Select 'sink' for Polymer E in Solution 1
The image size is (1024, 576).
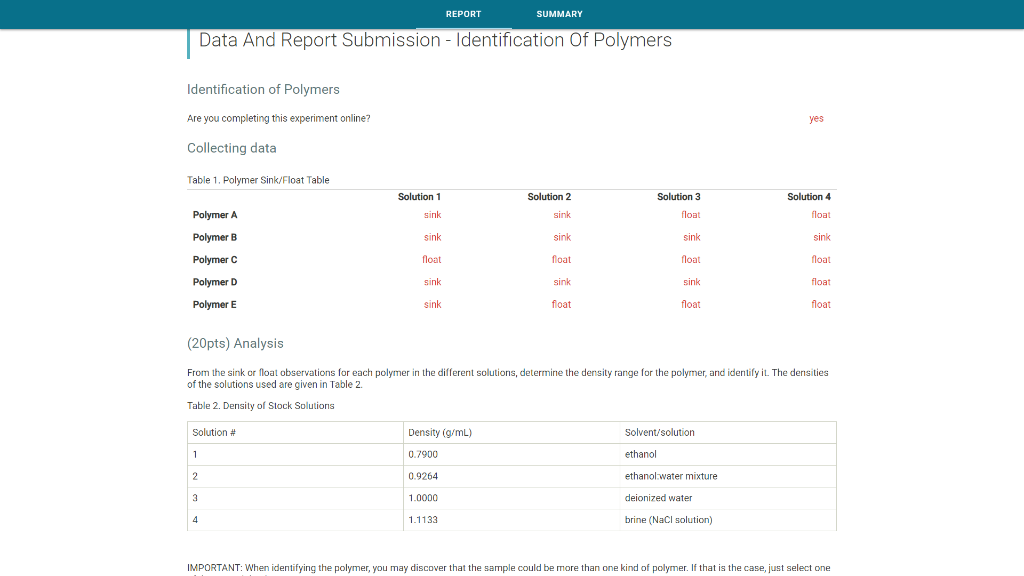tap(432, 304)
